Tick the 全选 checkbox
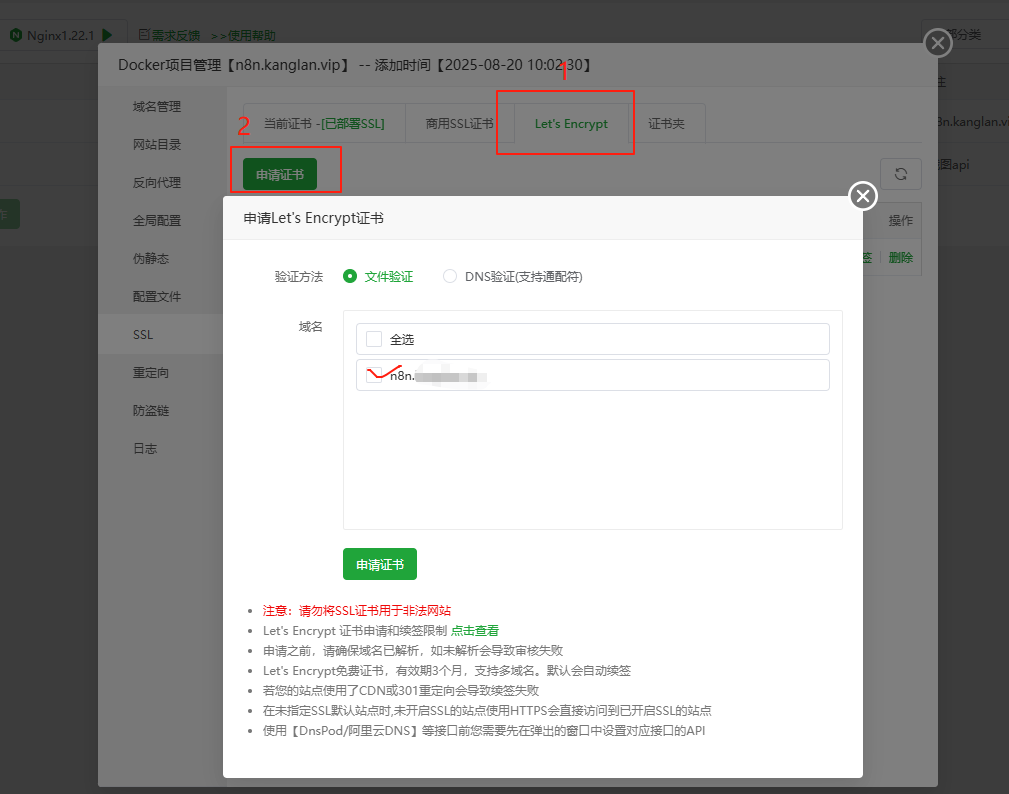This screenshot has height=794, width=1009. tap(374, 339)
